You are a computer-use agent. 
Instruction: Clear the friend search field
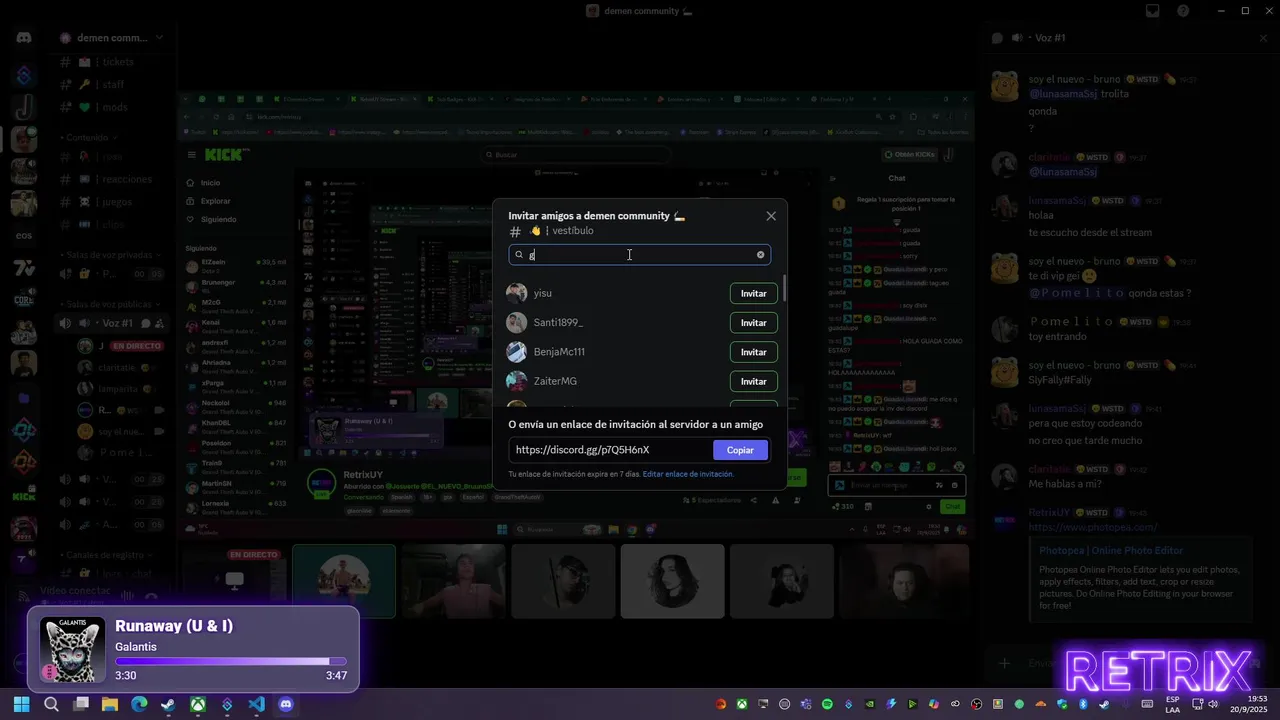tap(760, 255)
